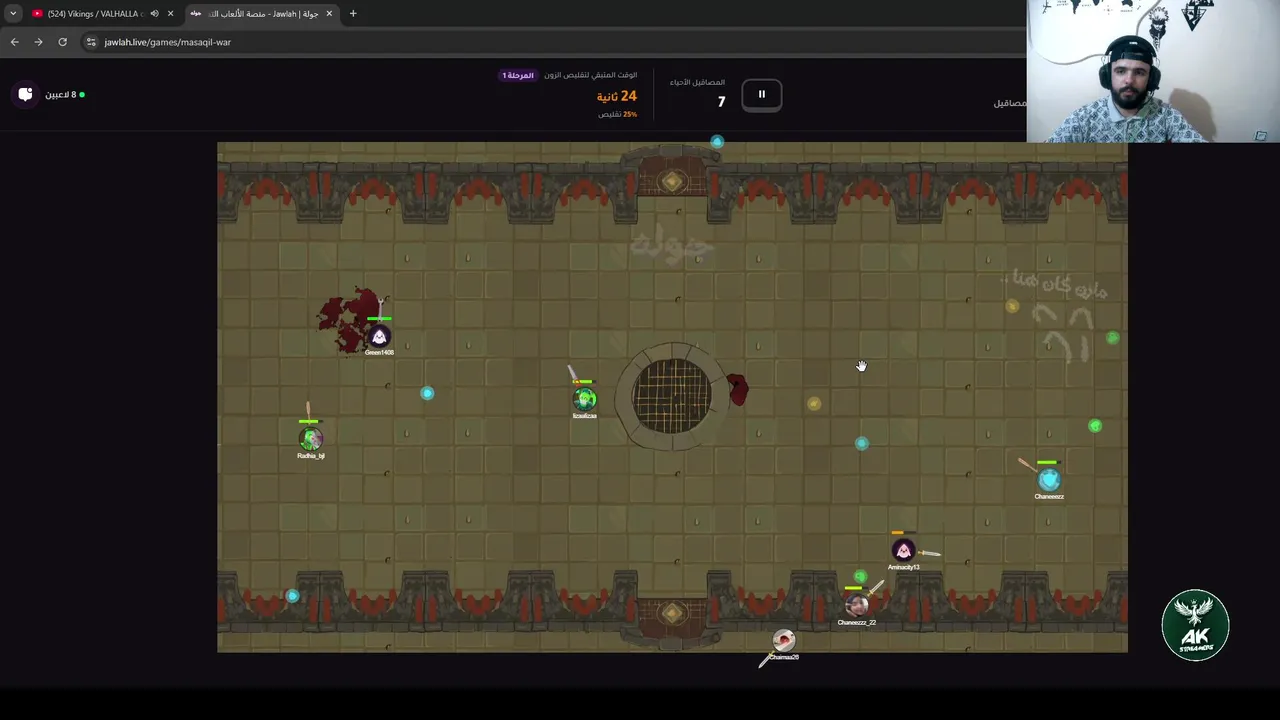Click the bottom arena gate emblem
1280x720 pixels.
672,612
